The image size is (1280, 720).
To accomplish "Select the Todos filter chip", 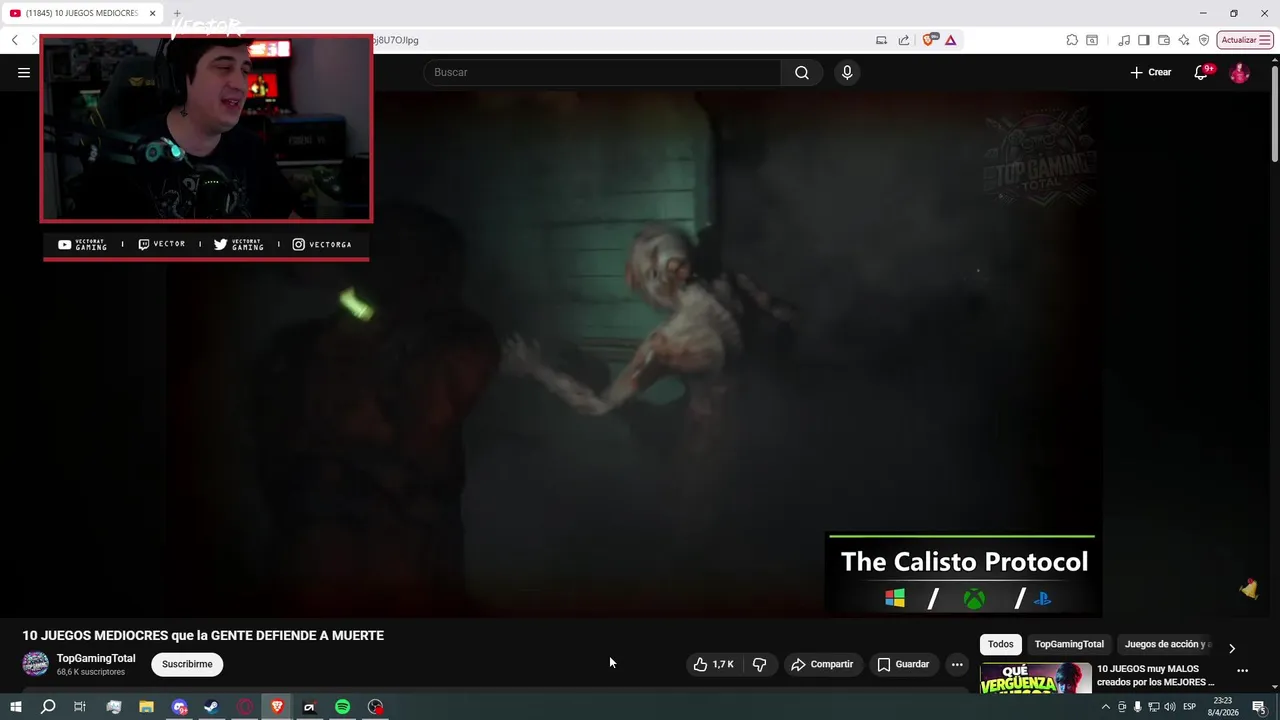I will (x=1001, y=644).
